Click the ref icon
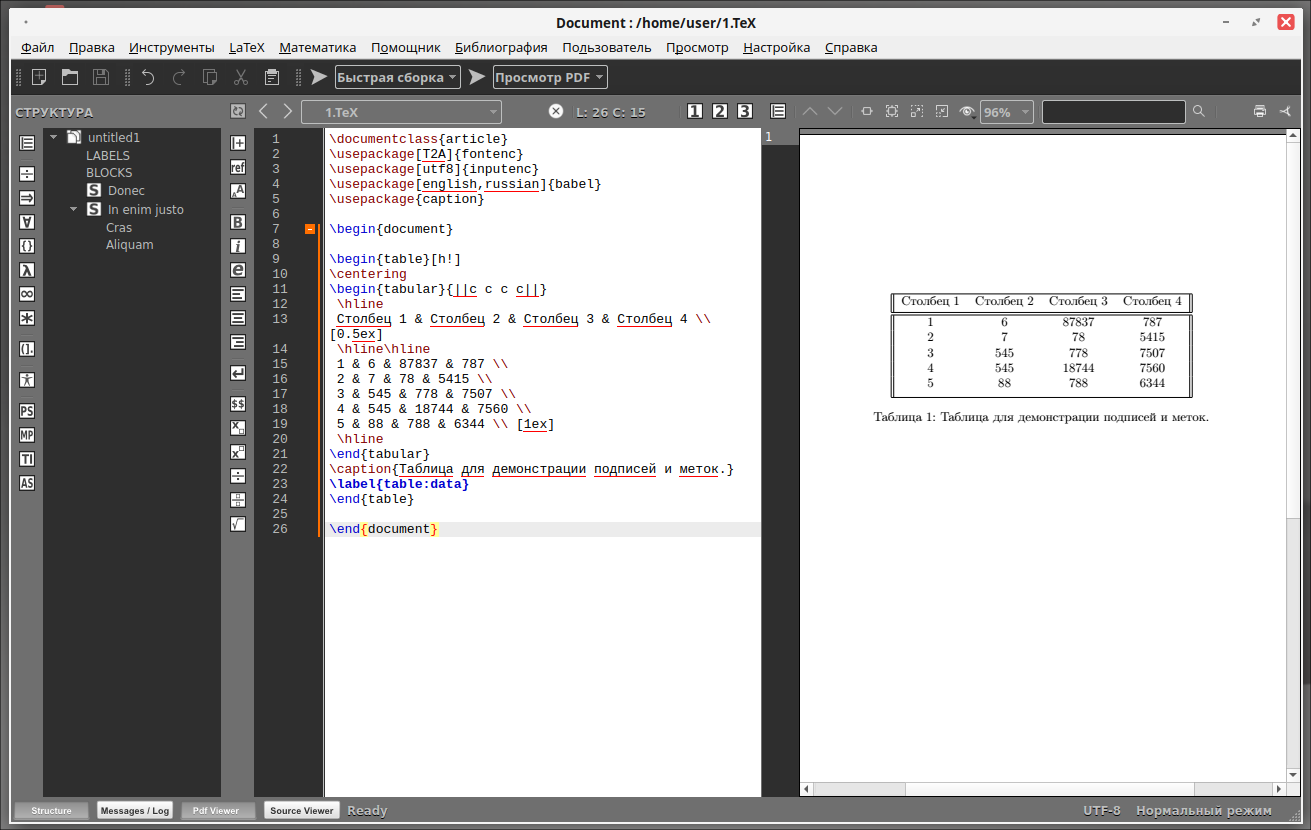This screenshot has width=1311, height=830. click(x=238, y=167)
